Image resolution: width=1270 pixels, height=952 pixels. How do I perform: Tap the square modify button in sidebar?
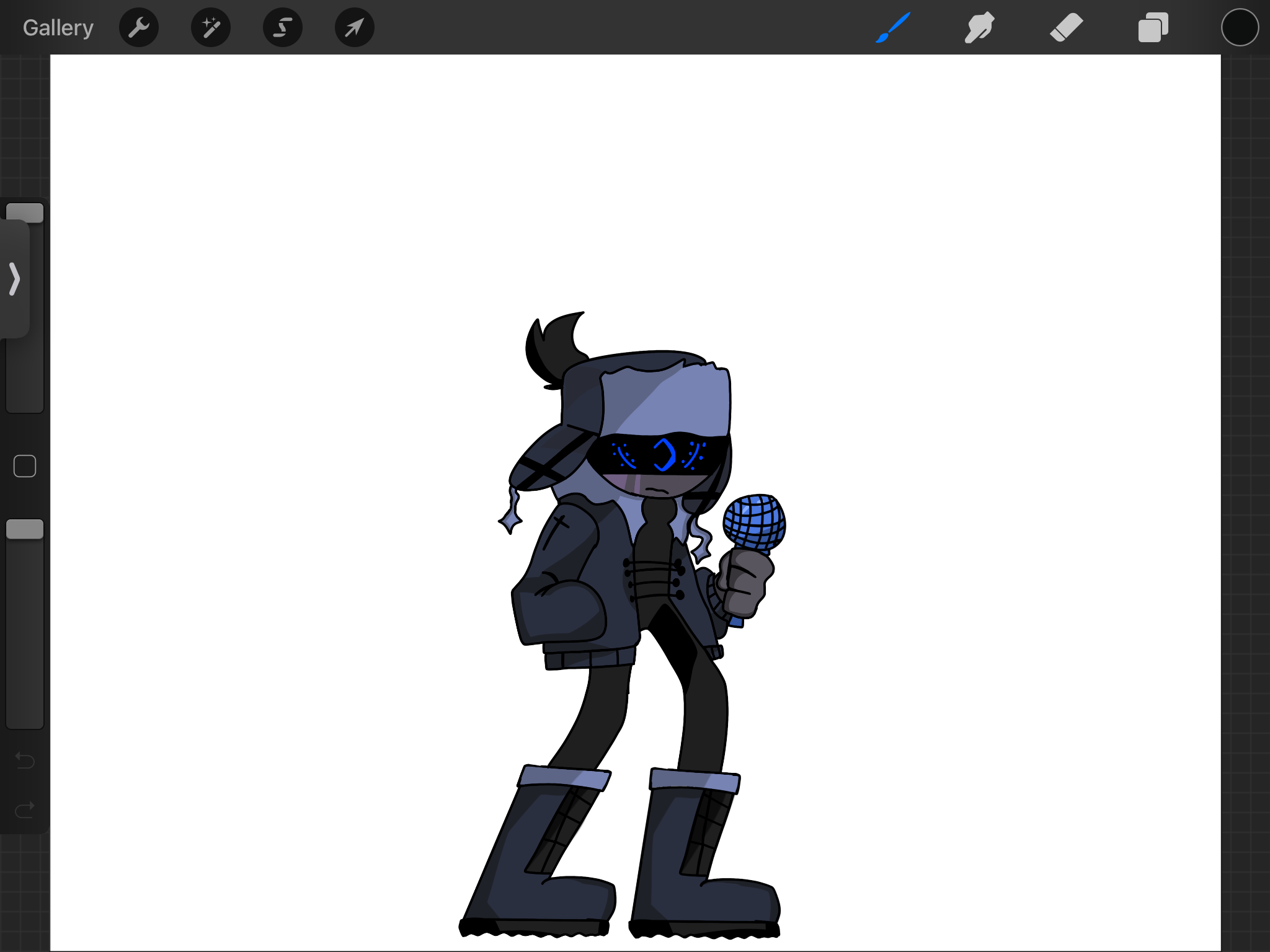pos(25,466)
